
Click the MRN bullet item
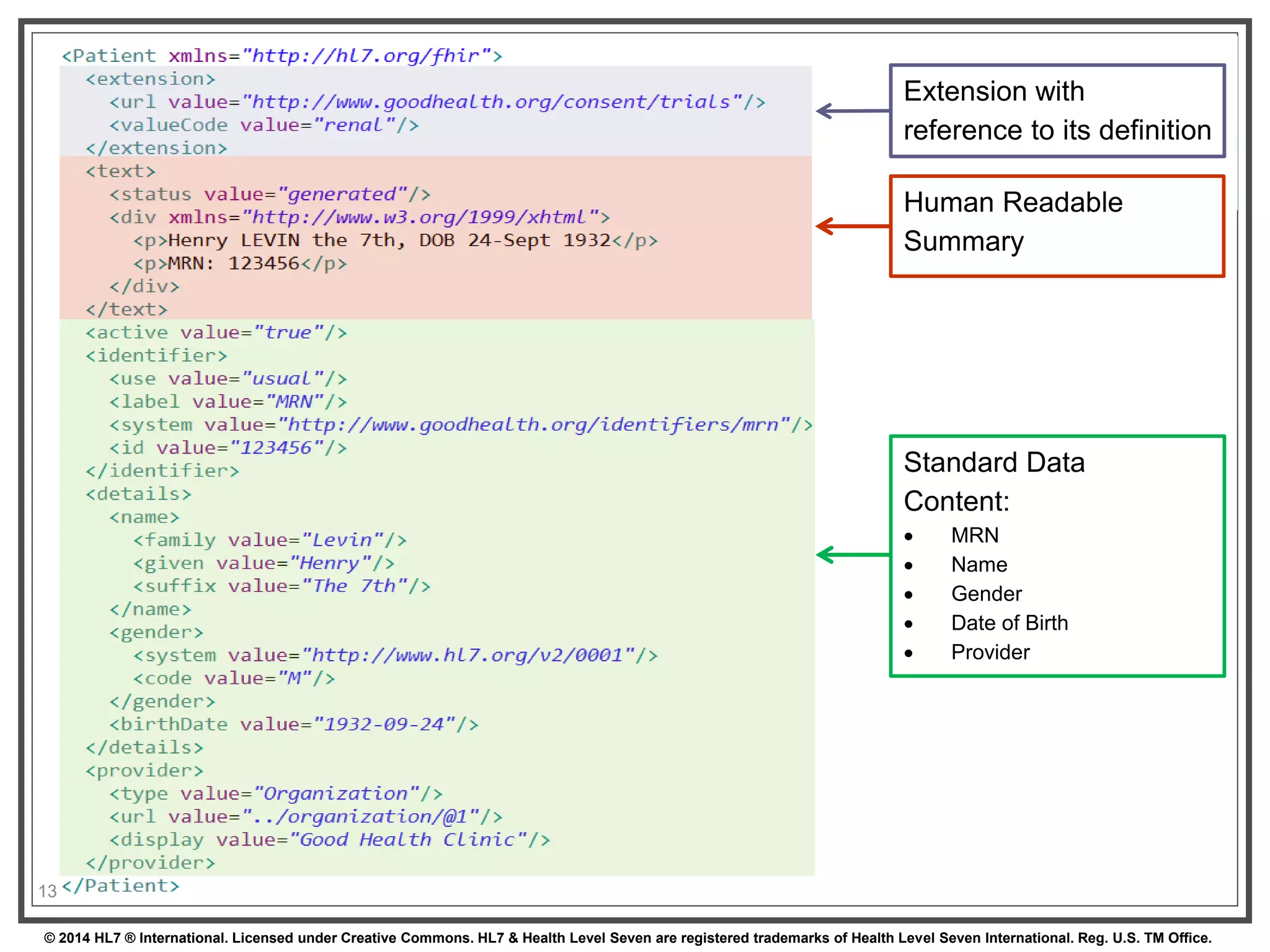click(x=975, y=535)
